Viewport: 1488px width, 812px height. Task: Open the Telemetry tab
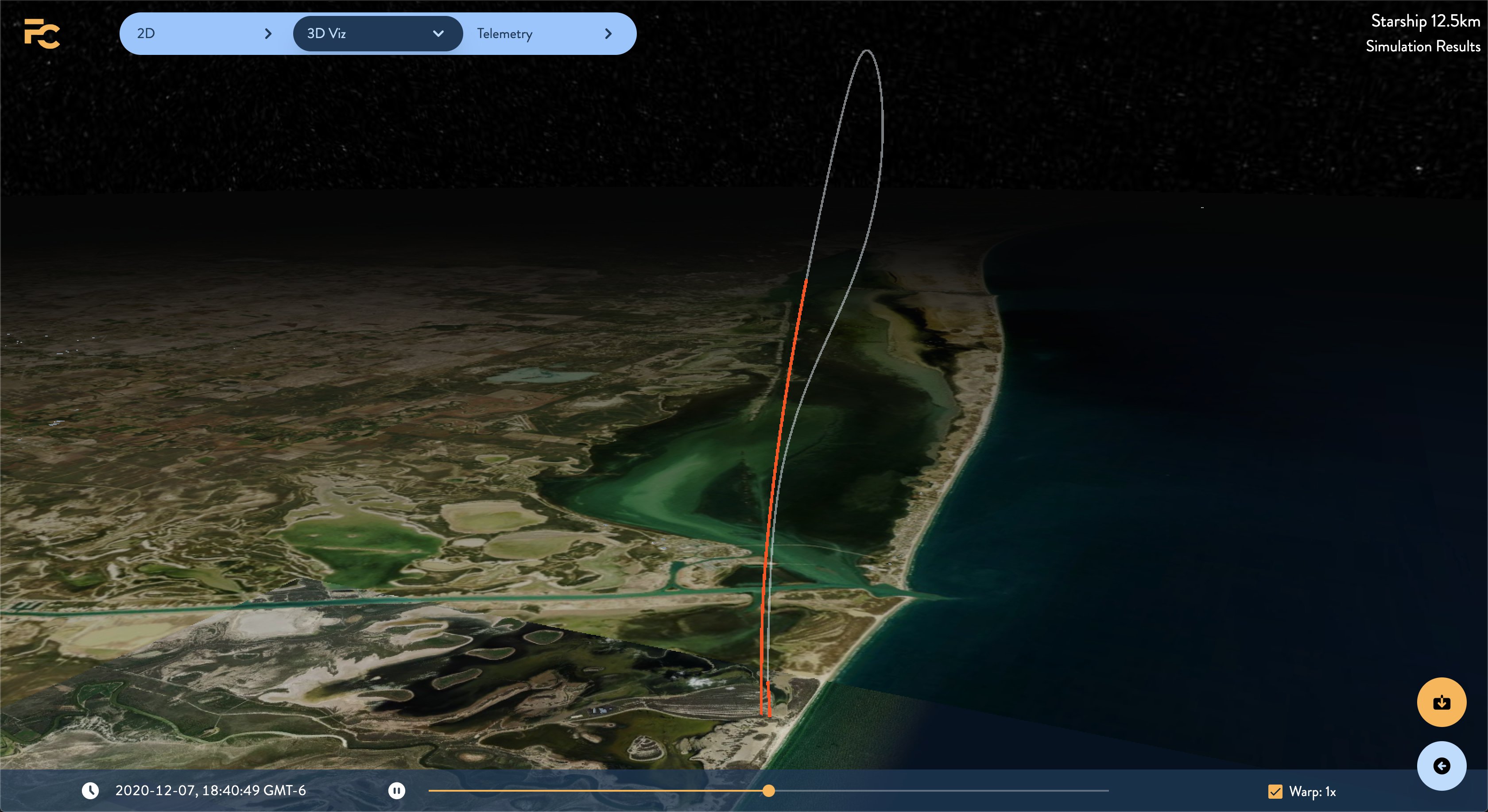click(x=504, y=34)
